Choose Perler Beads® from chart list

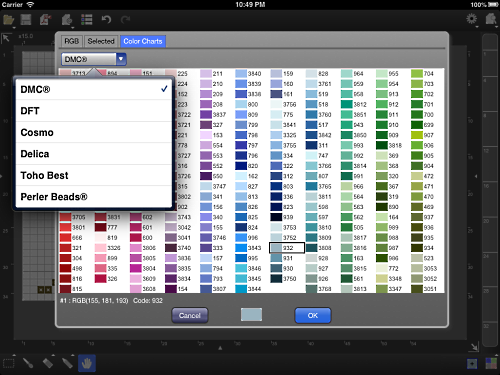94,197
